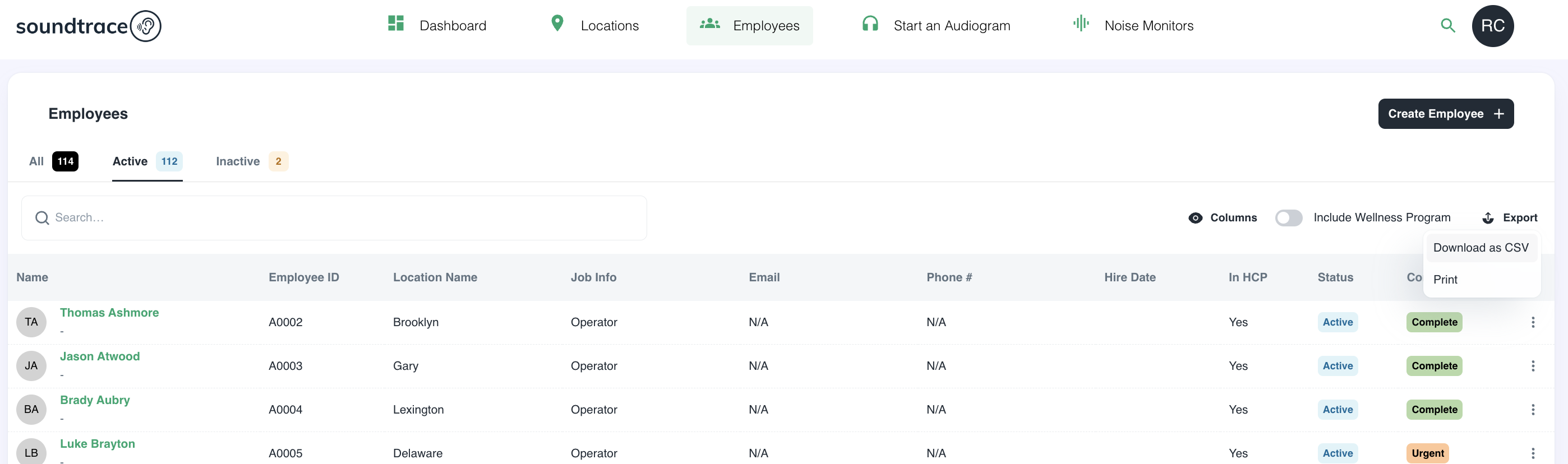This screenshot has height=464, width=1568.
Task: Click the 112 count badge on Active
Action: click(169, 162)
